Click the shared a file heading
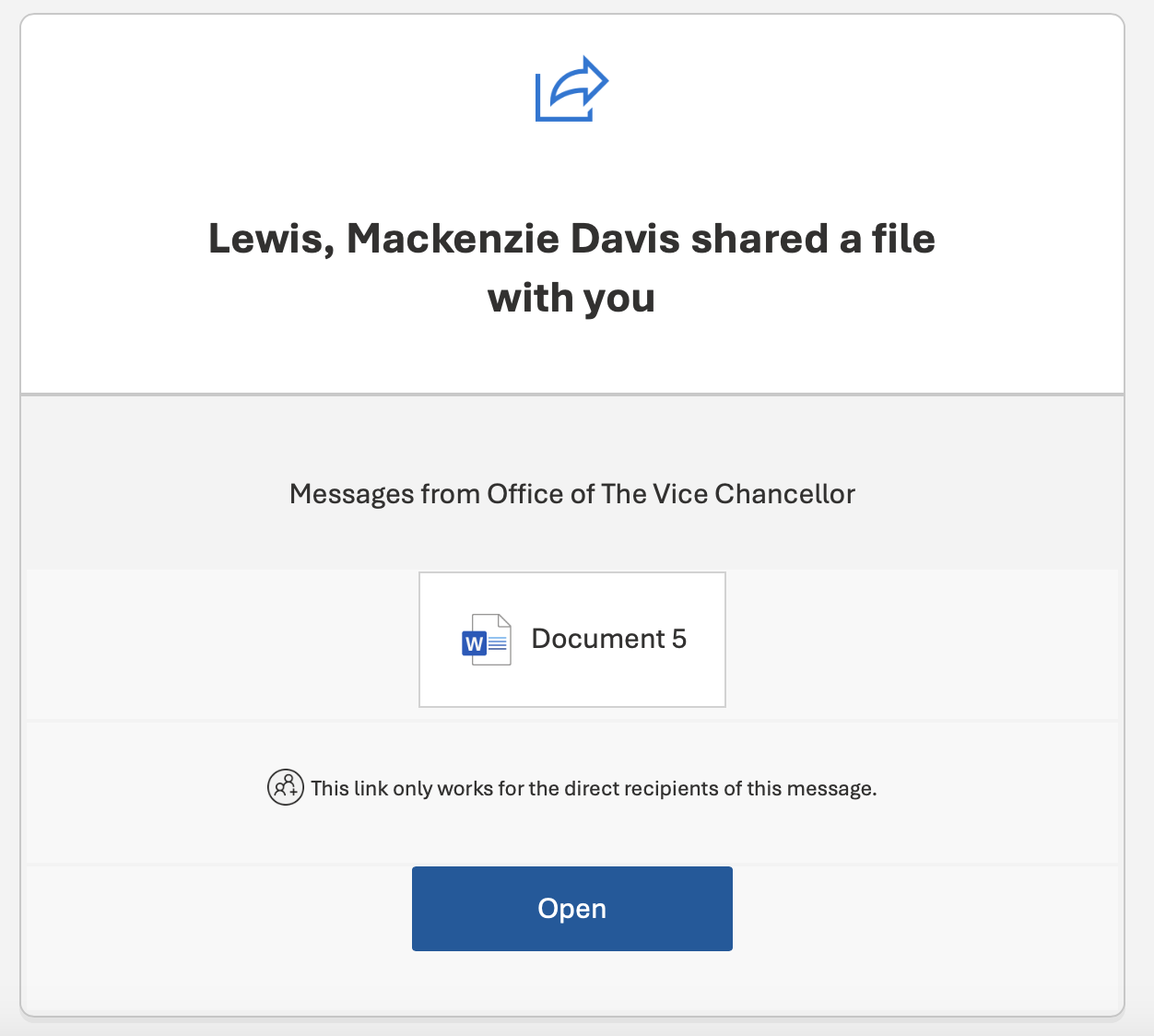1154x1036 pixels. click(571, 267)
